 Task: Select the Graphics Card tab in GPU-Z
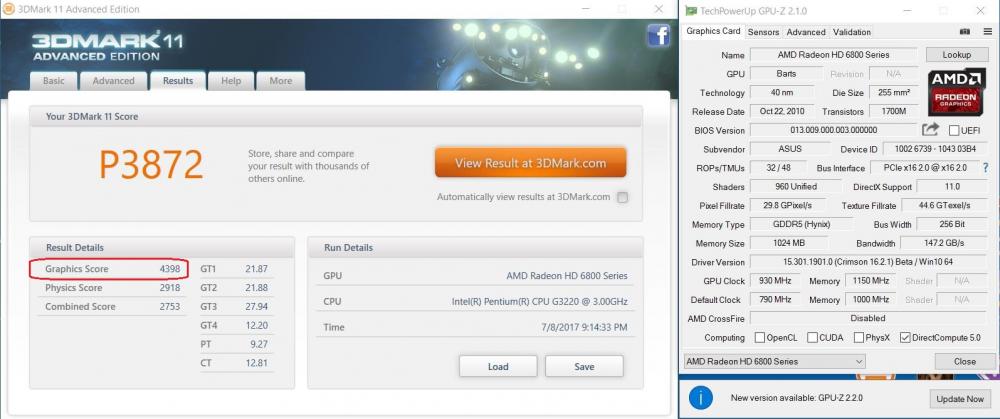pos(713,31)
